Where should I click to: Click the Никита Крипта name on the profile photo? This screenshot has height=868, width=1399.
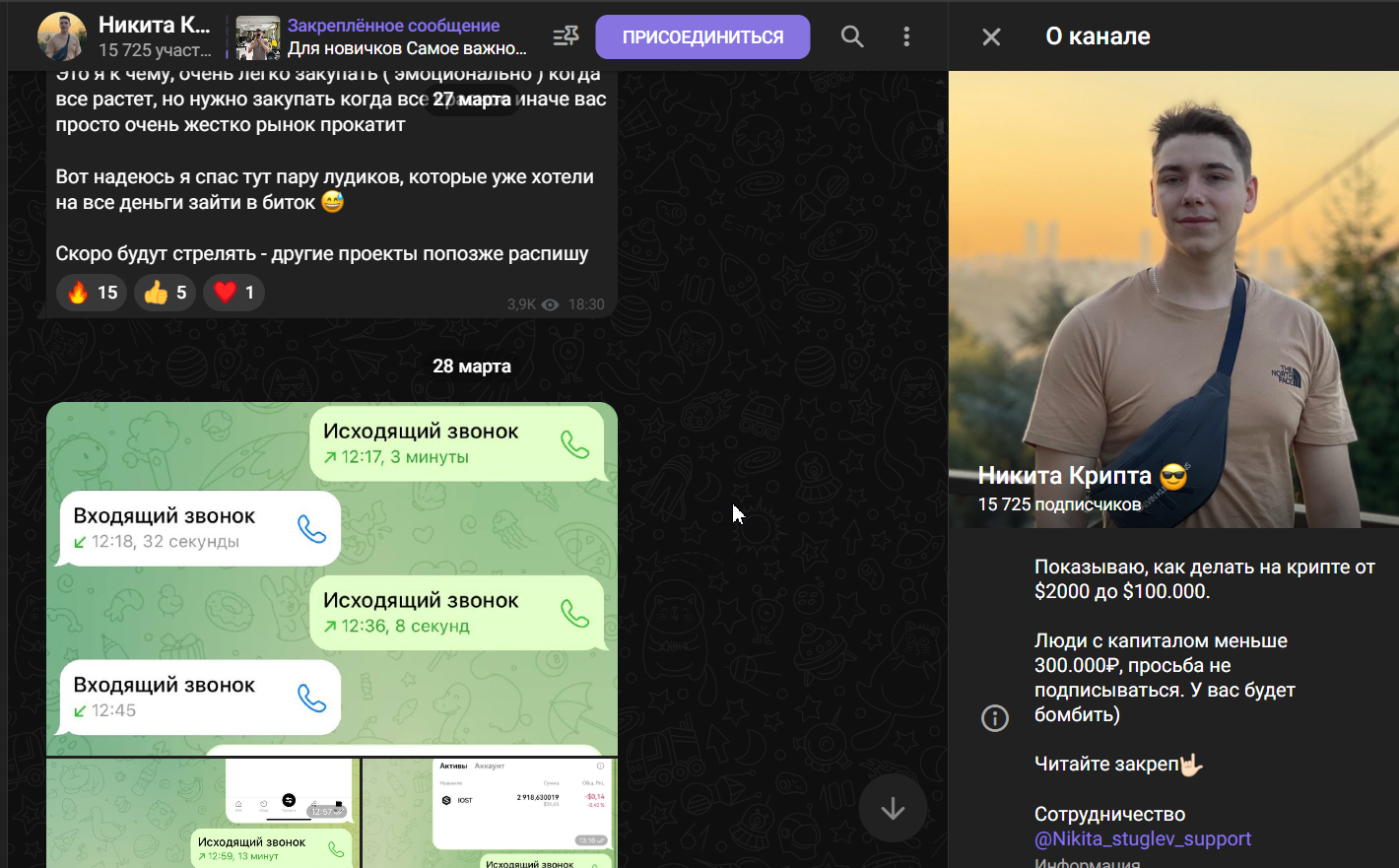[x=1065, y=476]
